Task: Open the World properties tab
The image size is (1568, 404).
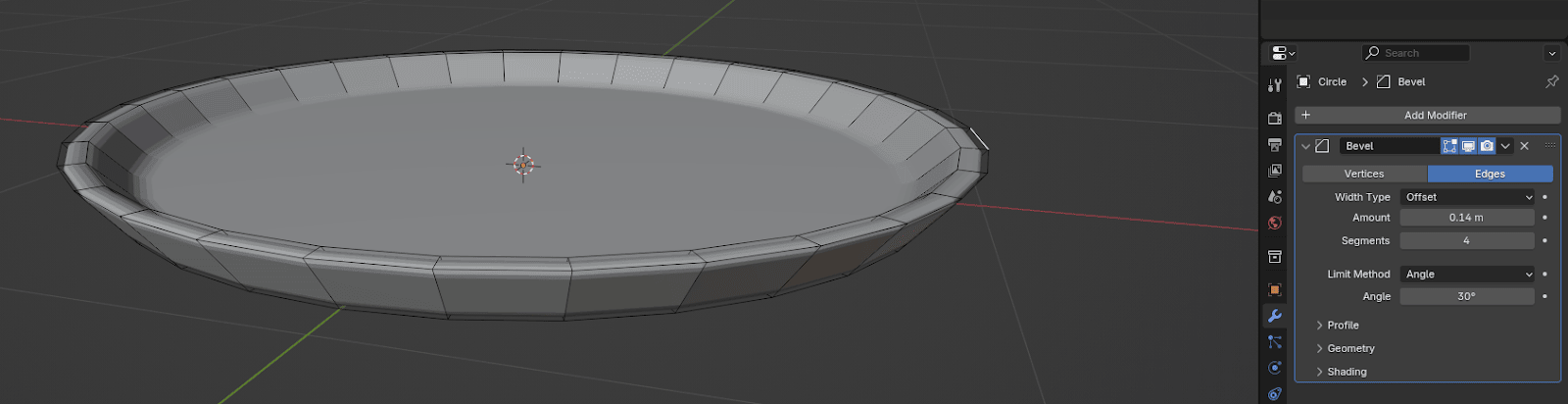Action: click(1274, 223)
